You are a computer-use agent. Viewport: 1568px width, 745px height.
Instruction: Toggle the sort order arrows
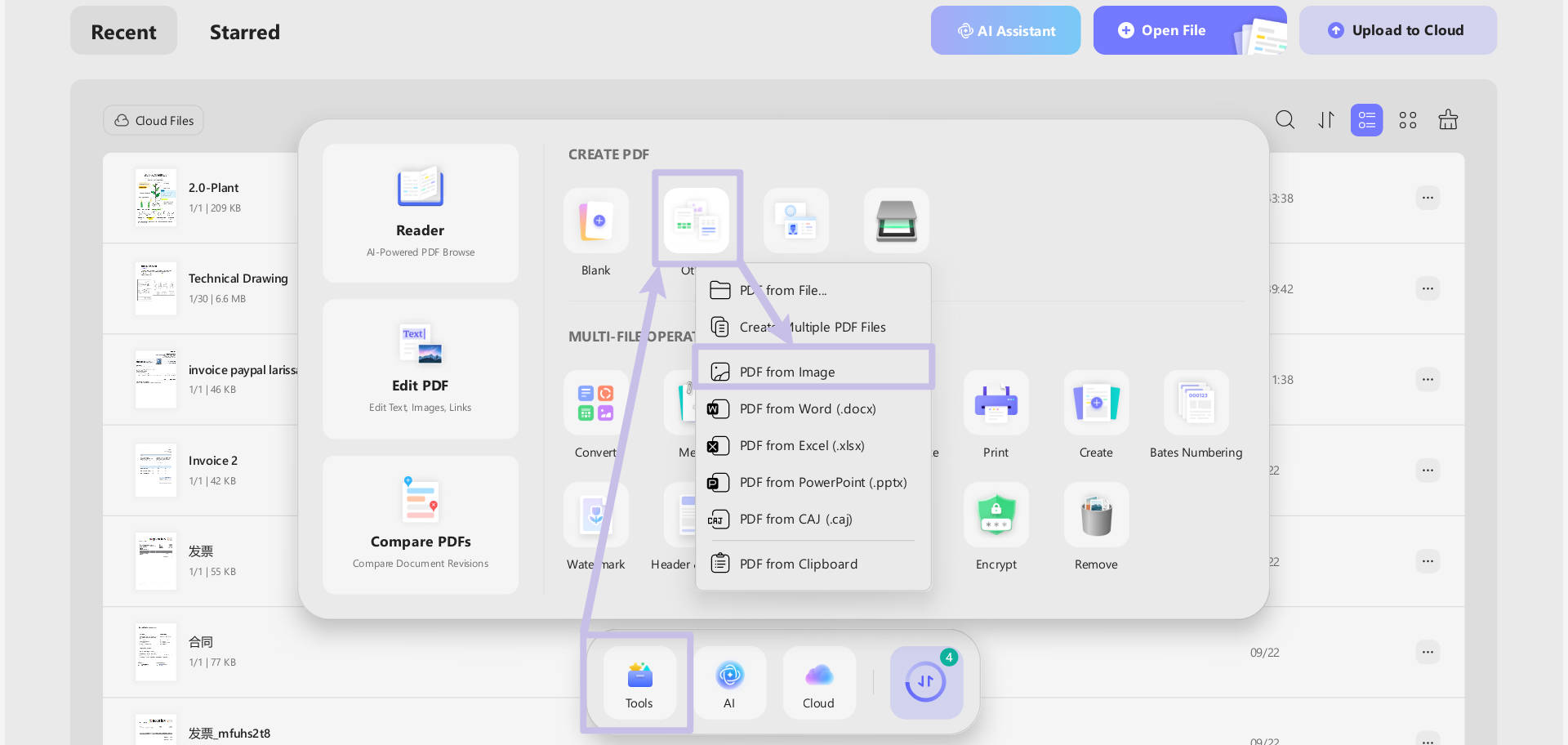pyautogui.click(x=1325, y=119)
